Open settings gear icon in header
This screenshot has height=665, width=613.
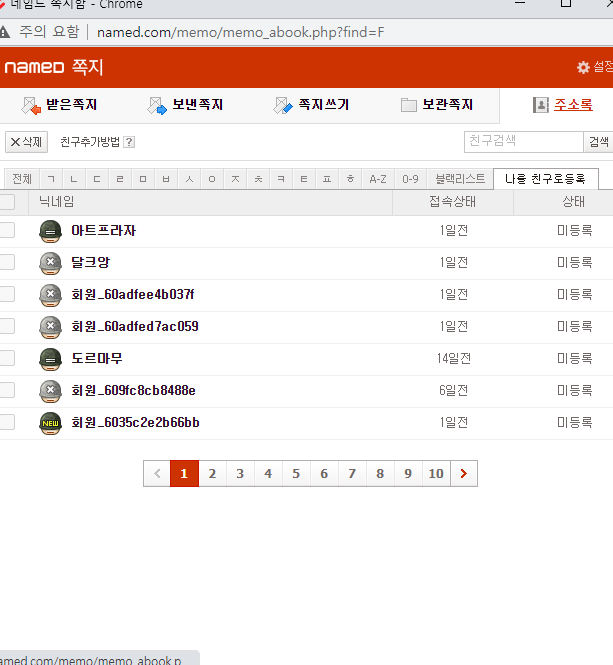[x=583, y=67]
